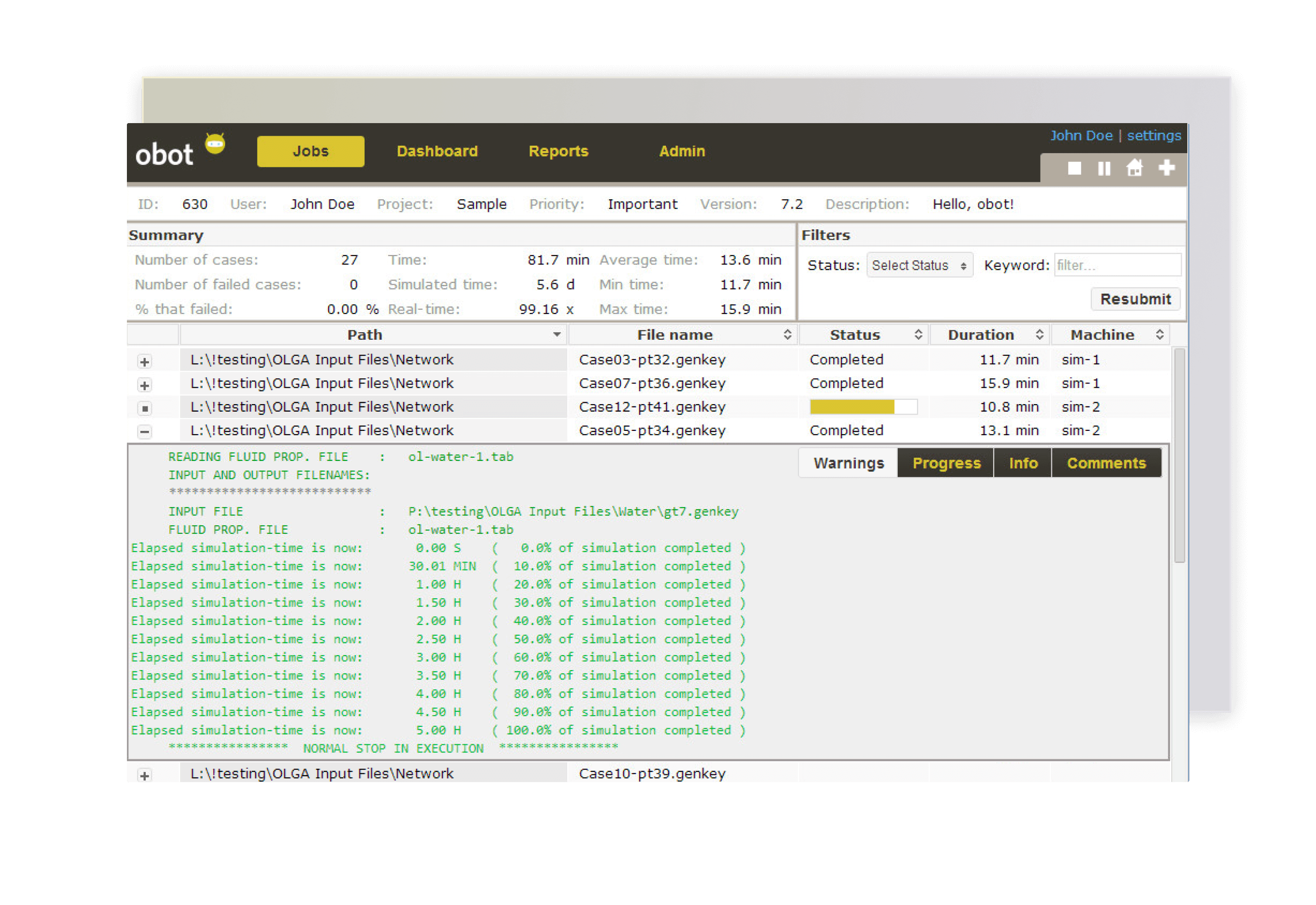This screenshot has width=1316, height=905.
Task: Click the Resubmit button
Action: (x=1135, y=299)
